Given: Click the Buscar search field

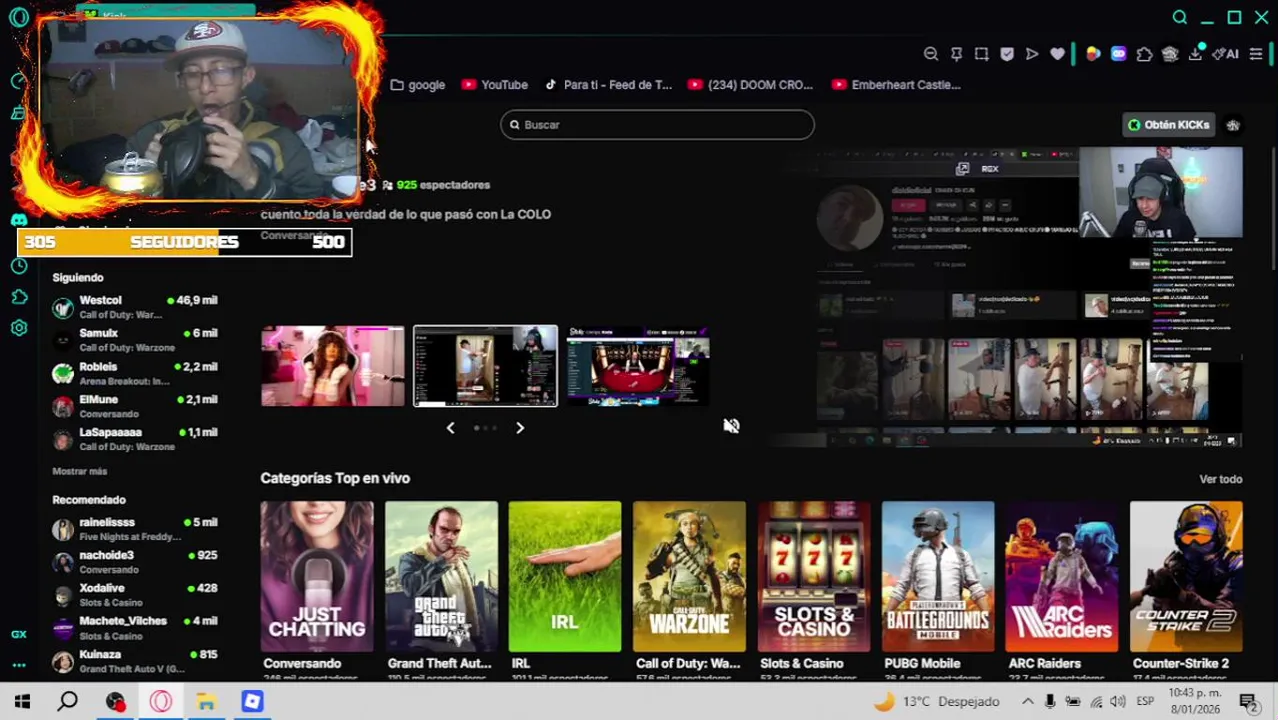Looking at the screenshot, I should 657,125.
